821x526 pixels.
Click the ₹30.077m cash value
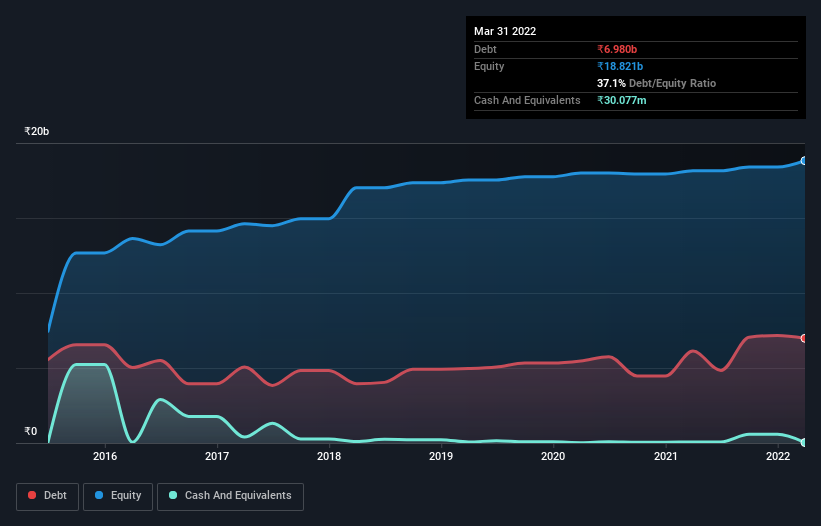622,100
